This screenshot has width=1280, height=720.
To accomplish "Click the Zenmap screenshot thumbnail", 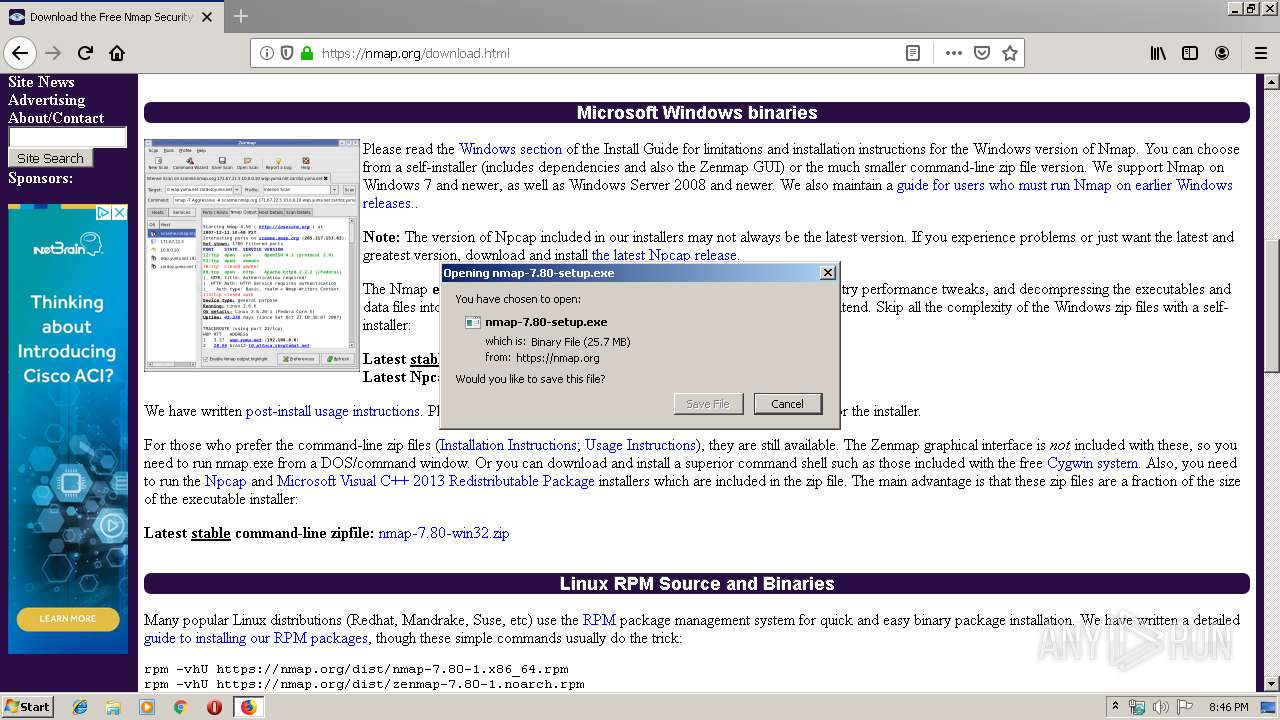I will tap(252, 255).
